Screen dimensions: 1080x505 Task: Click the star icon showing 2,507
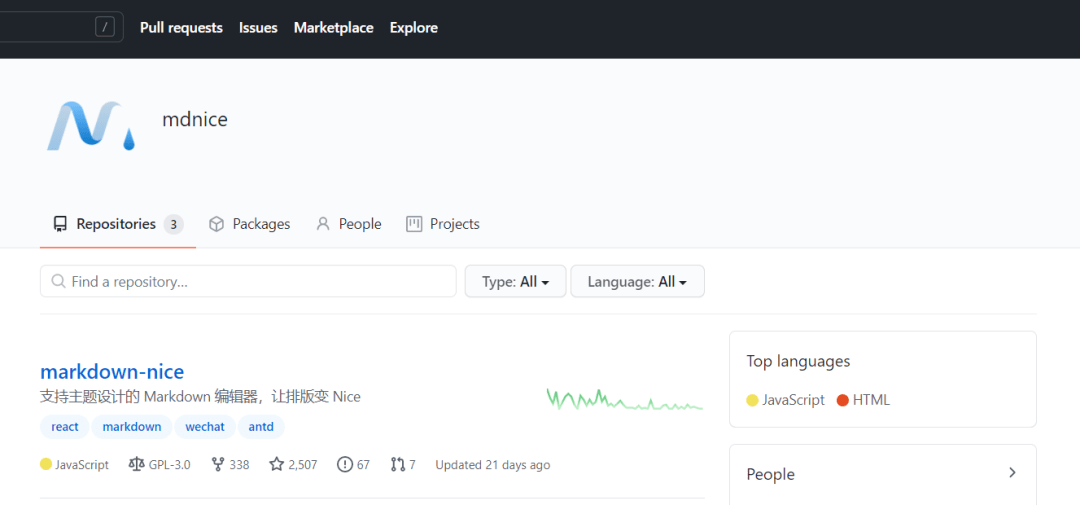pyautogui.click(x=276, y=465)
